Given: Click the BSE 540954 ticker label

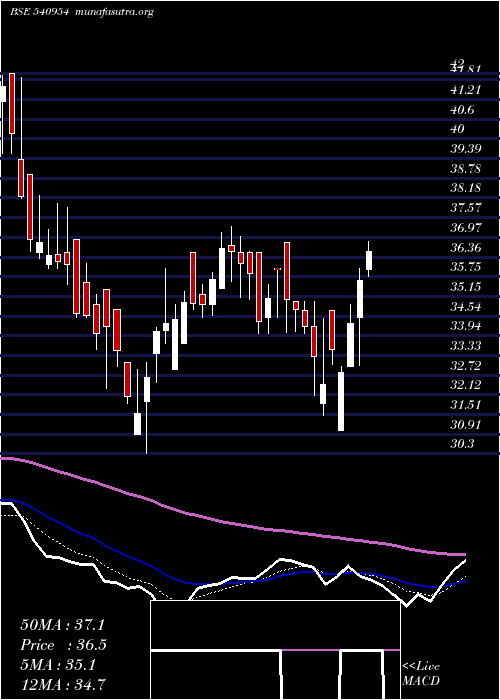Looking at the screenshot, I should point(39,12).
